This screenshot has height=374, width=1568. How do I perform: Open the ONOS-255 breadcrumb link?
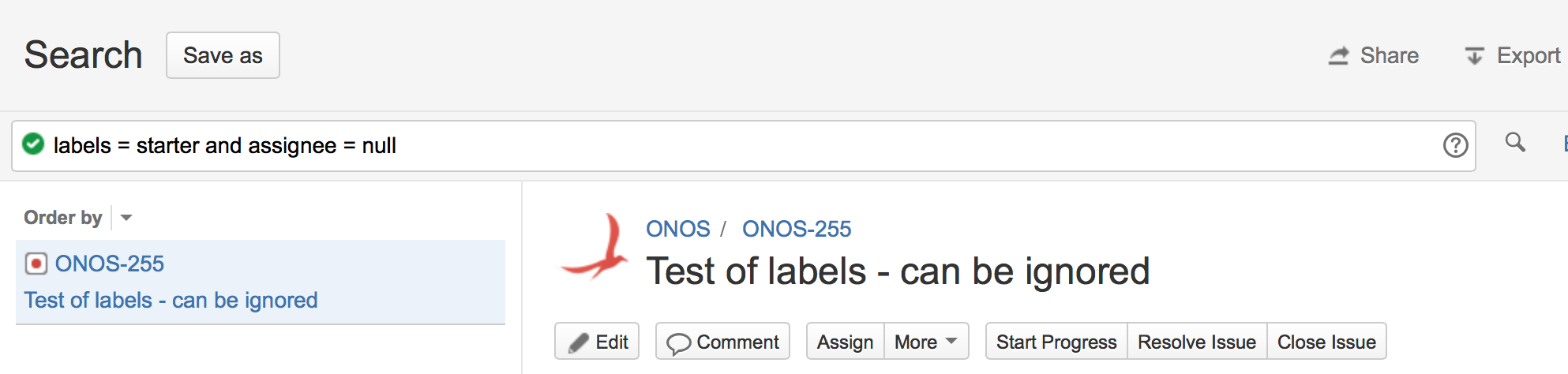797,229
